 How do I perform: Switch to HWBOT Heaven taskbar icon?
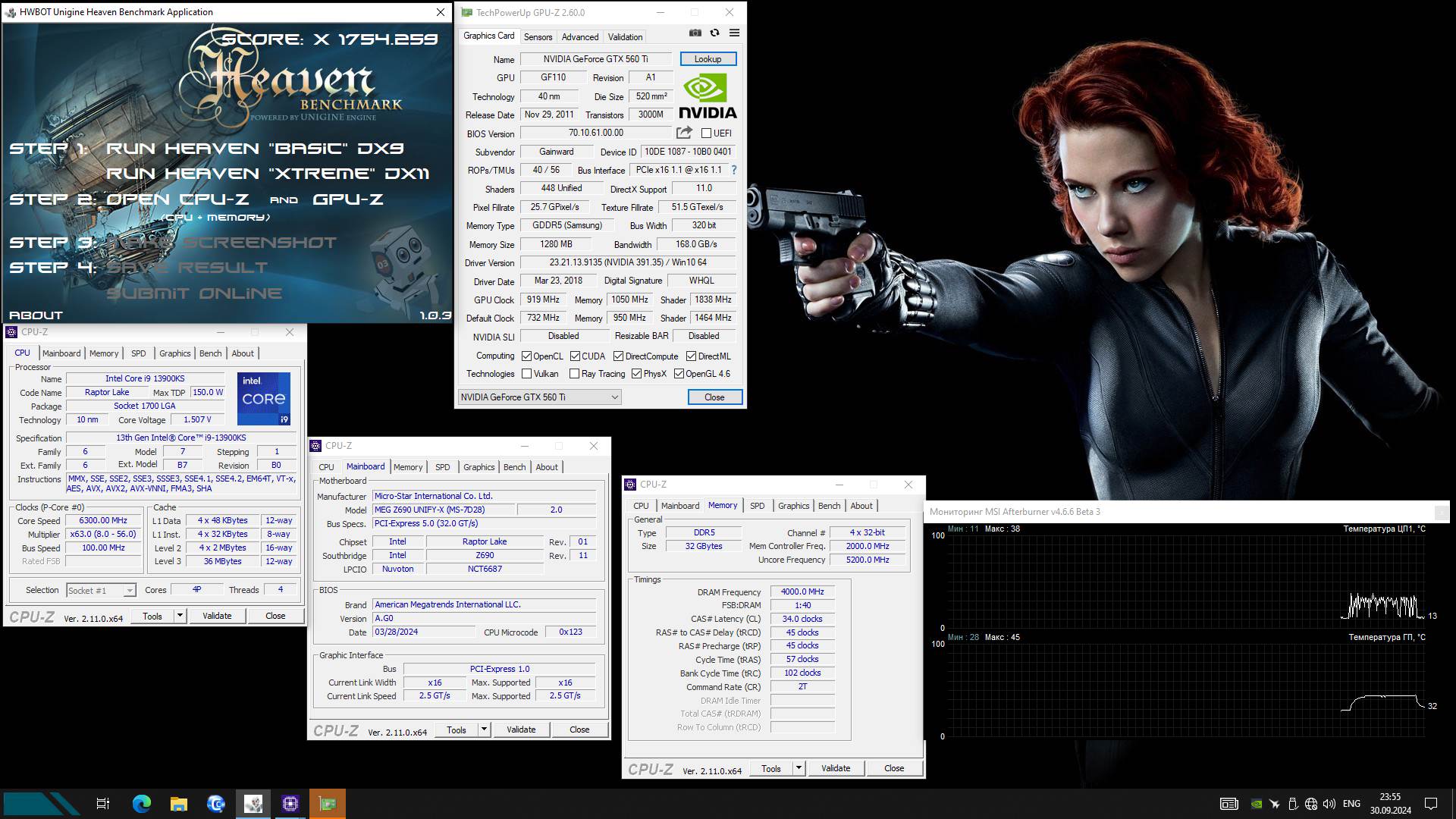tap(253, 804)
